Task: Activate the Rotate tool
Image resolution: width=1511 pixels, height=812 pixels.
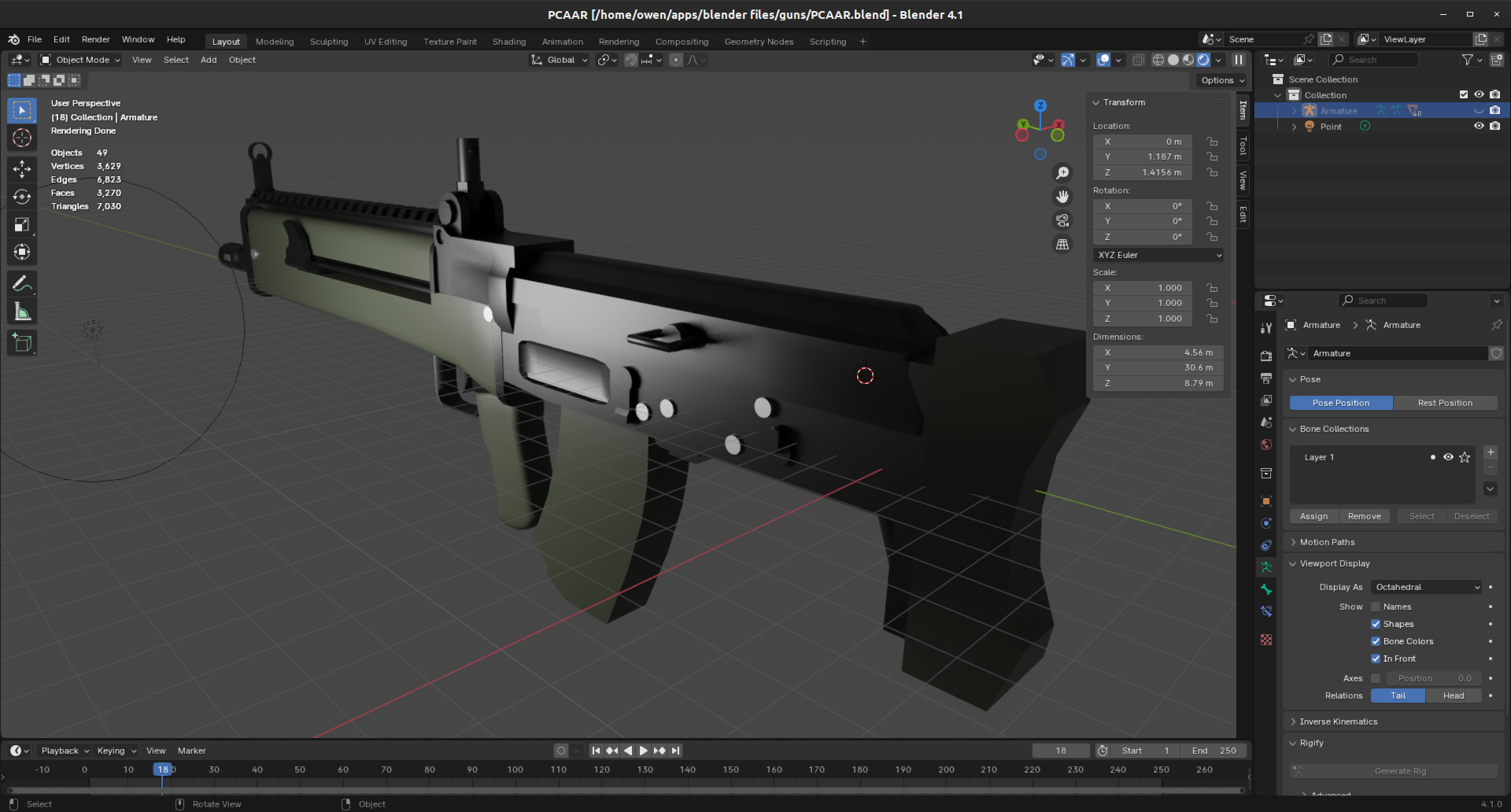Action: click(x=22, y=197)
